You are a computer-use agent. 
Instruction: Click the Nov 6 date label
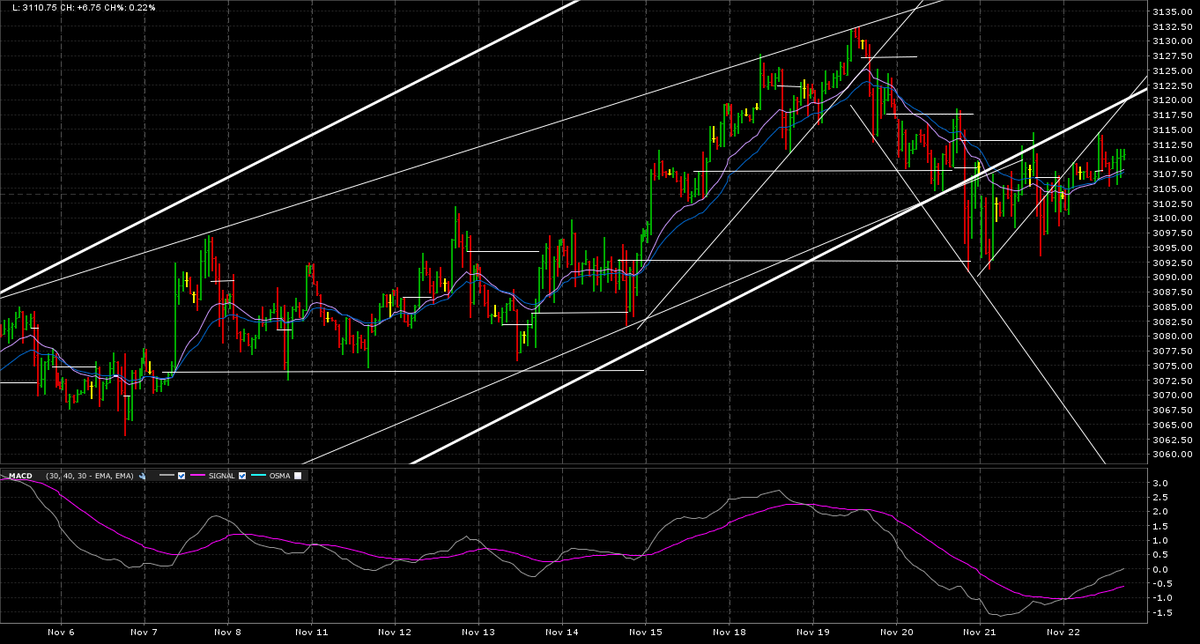coord(61,632)
